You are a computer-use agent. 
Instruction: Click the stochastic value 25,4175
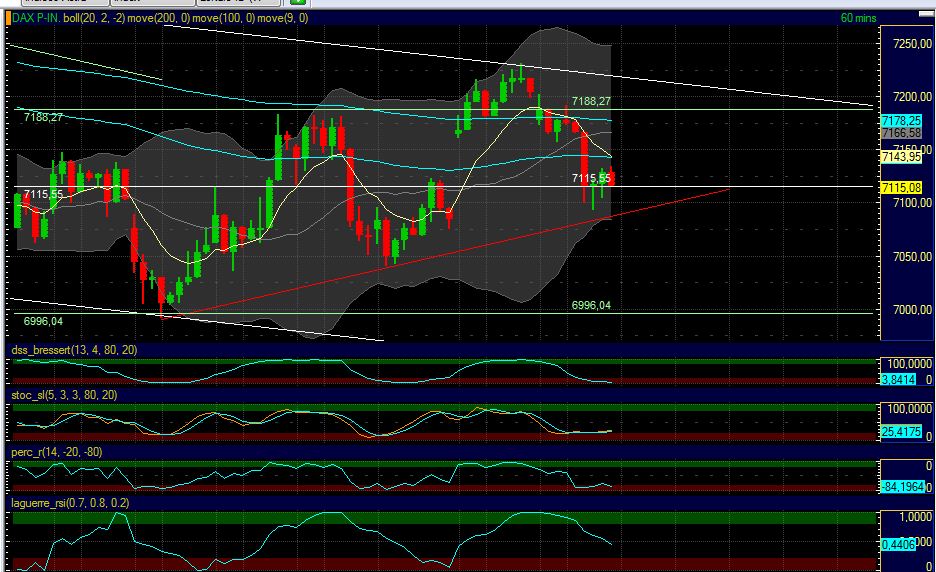(901, 431)
